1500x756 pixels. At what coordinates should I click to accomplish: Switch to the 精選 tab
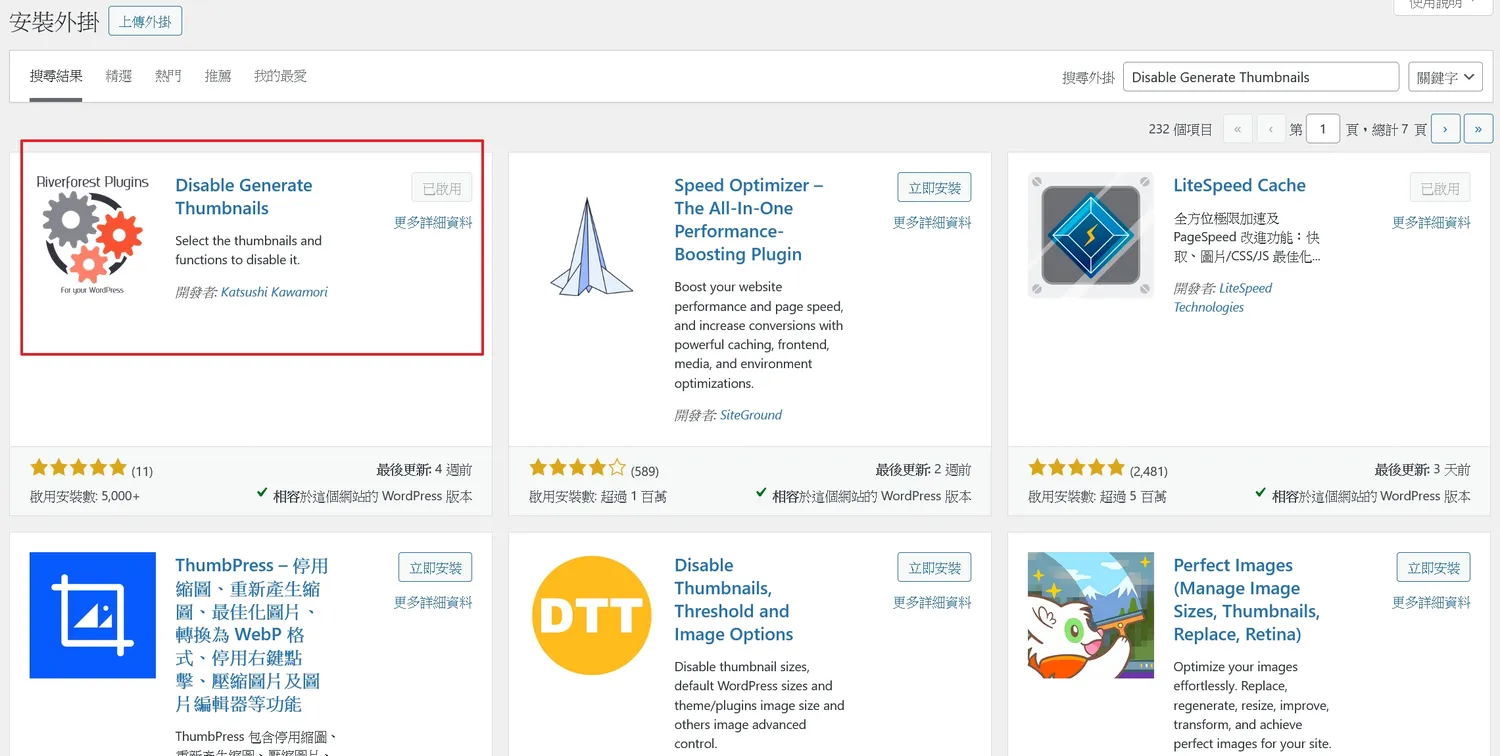(x=119, y=76)
